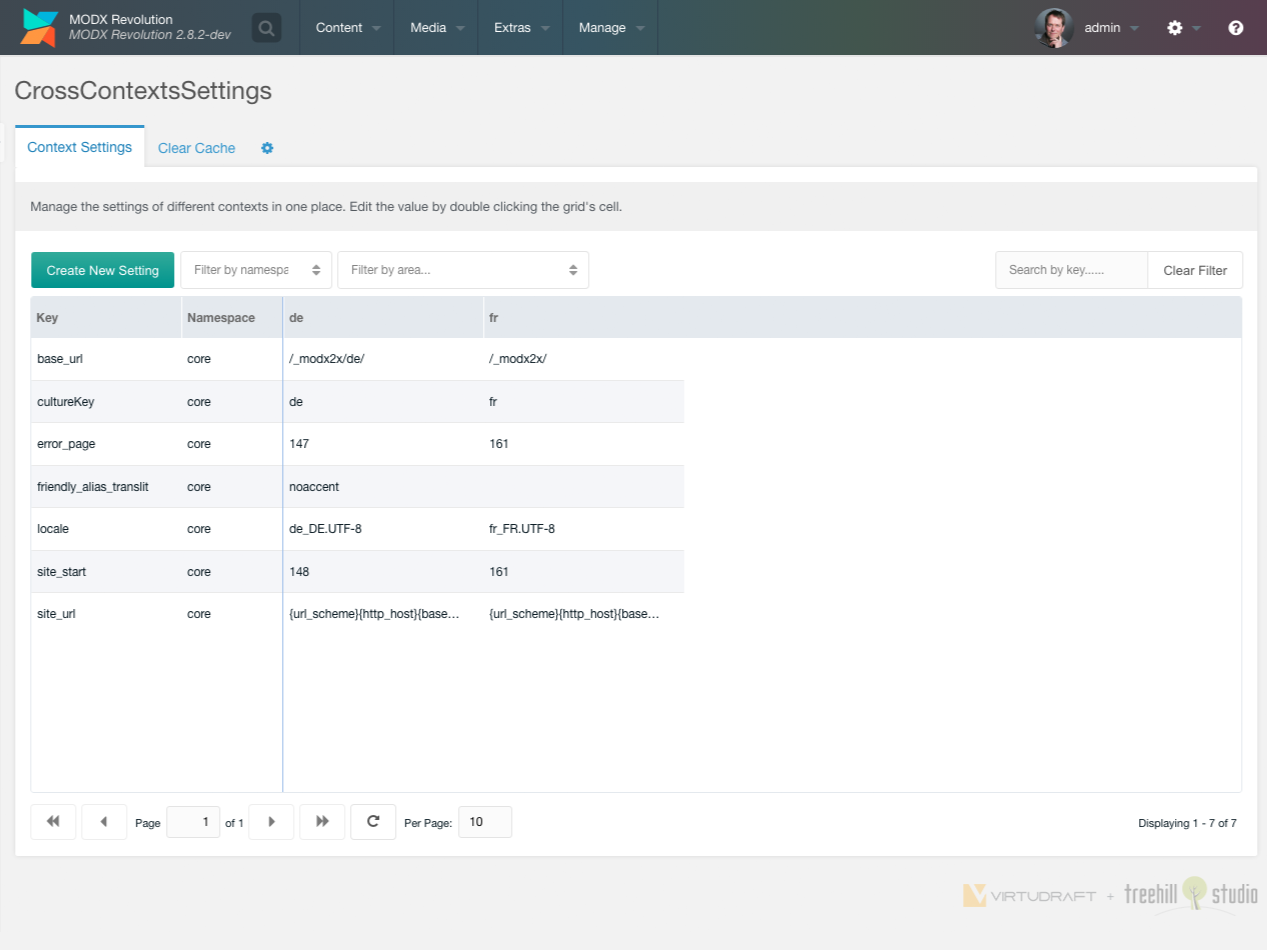Select the site_start key cell
Screen dimensions: 1267x950
[106, 571]
